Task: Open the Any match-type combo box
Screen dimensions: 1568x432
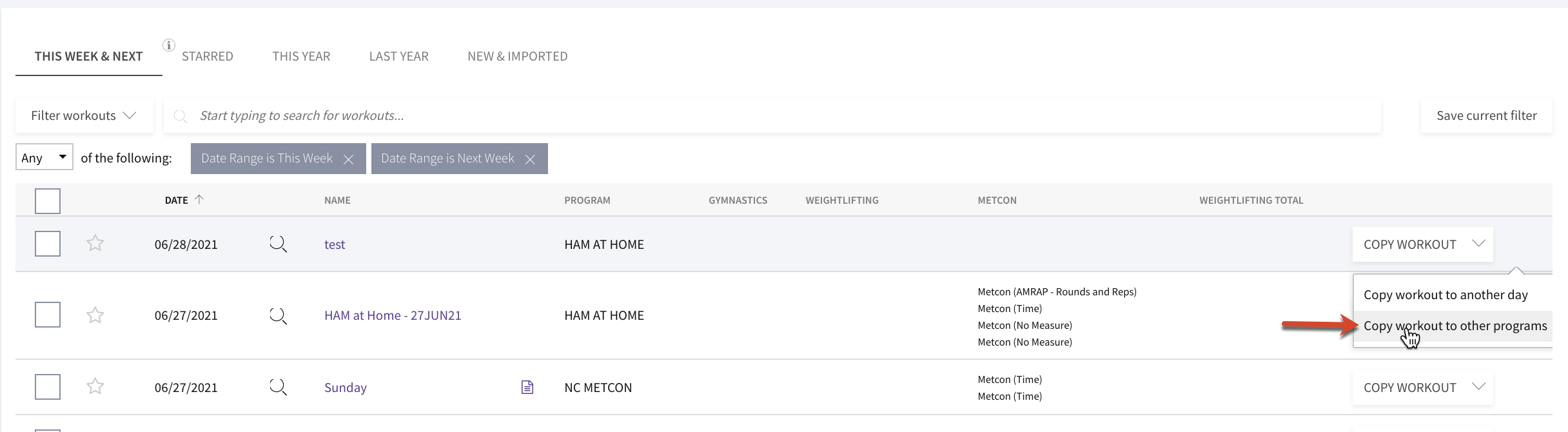Action: click(44, 157)
